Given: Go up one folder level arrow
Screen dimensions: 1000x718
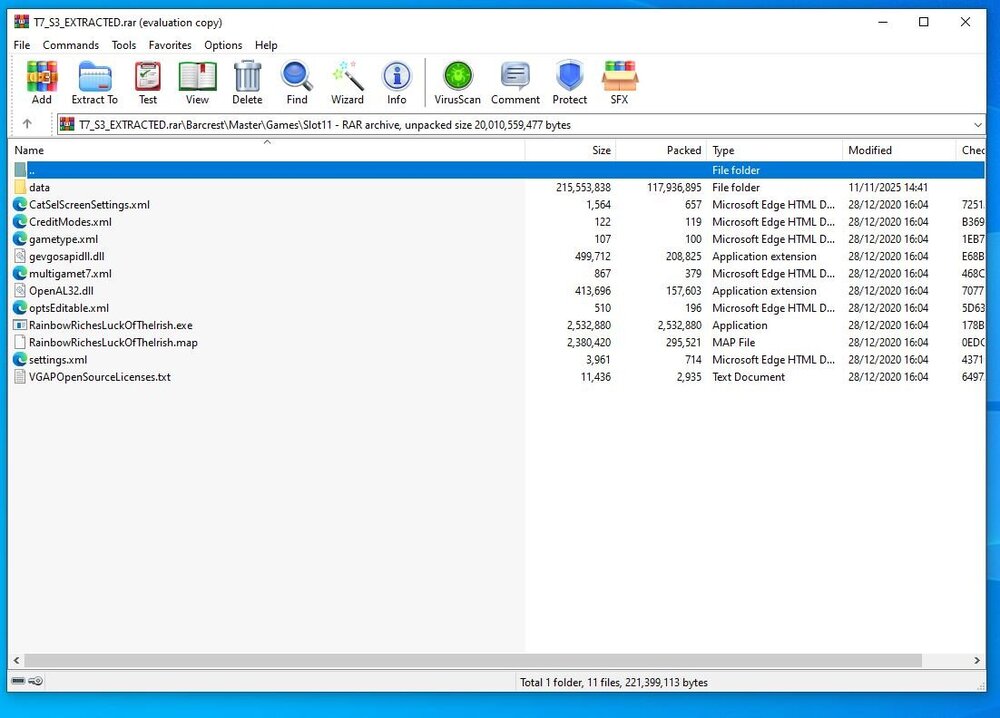Looking at the screenshot, I should (27, 124).
